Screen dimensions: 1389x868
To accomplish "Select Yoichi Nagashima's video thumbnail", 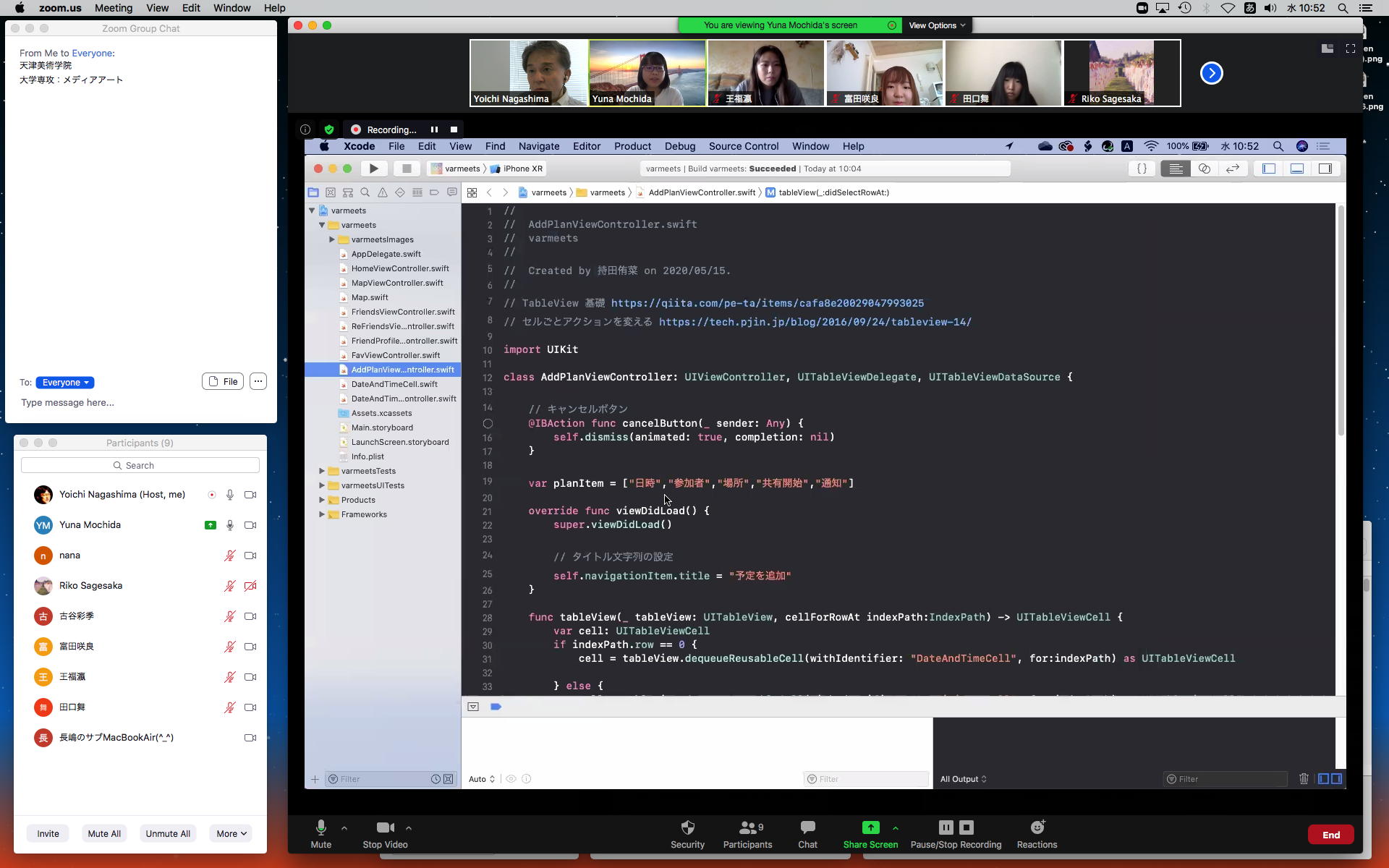I will pyautogui.click(x=528, y=73).
